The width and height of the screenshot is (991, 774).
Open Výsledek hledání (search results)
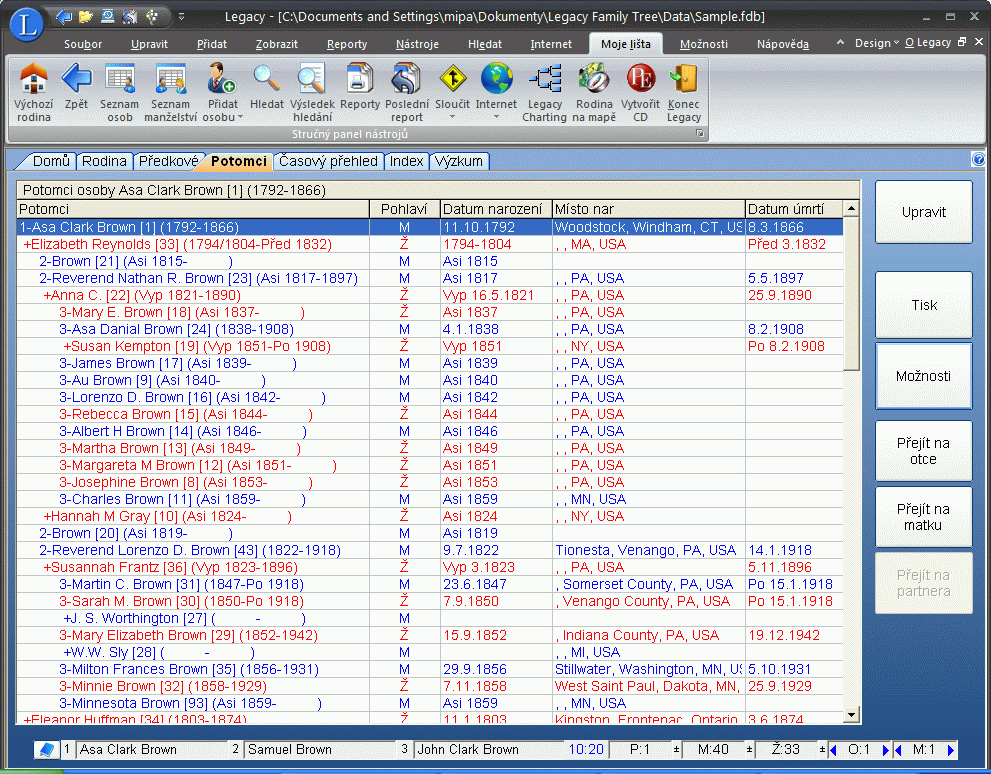312,92
